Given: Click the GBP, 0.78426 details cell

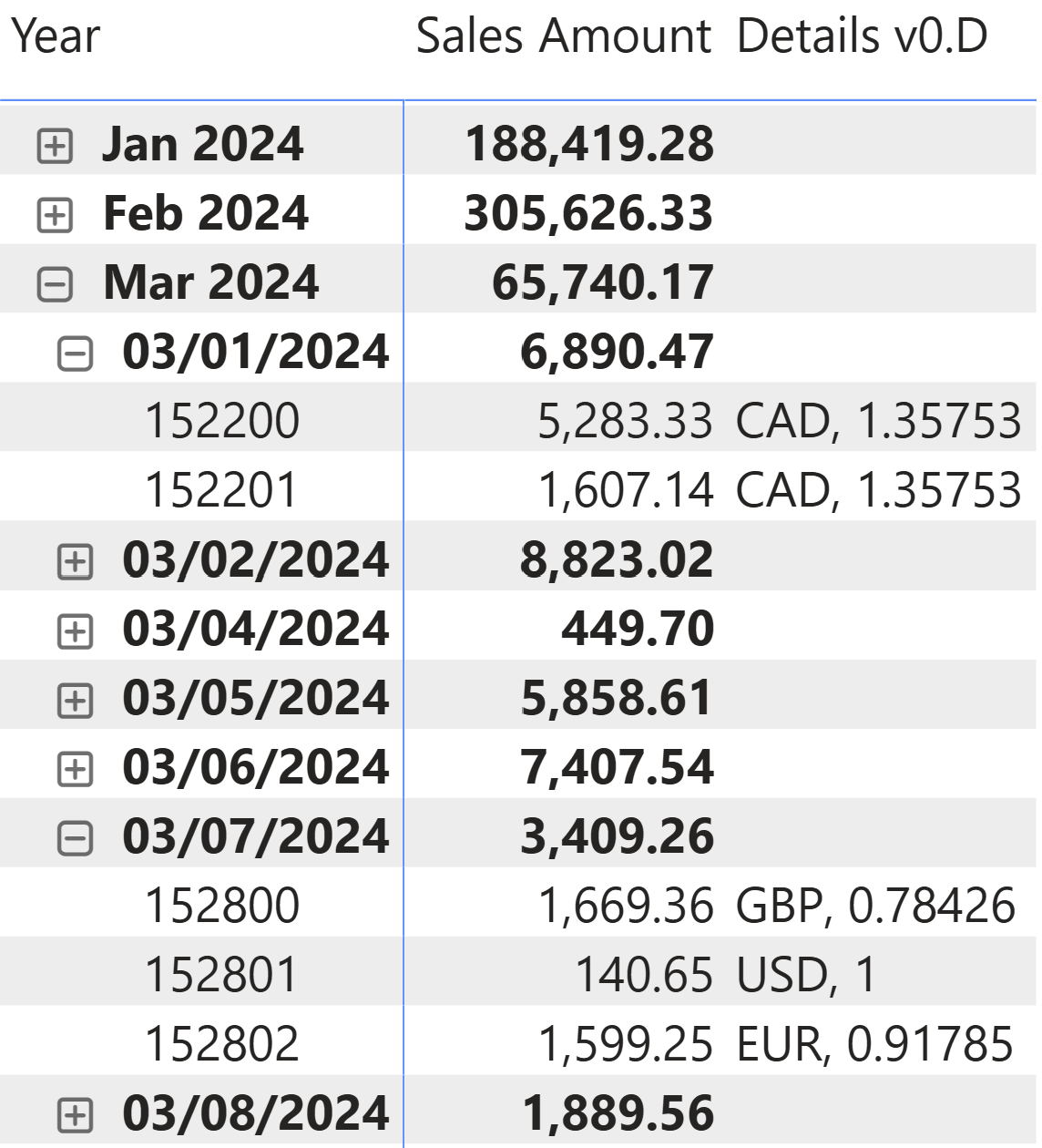Looking at the screenshot, I should (874, 907).
